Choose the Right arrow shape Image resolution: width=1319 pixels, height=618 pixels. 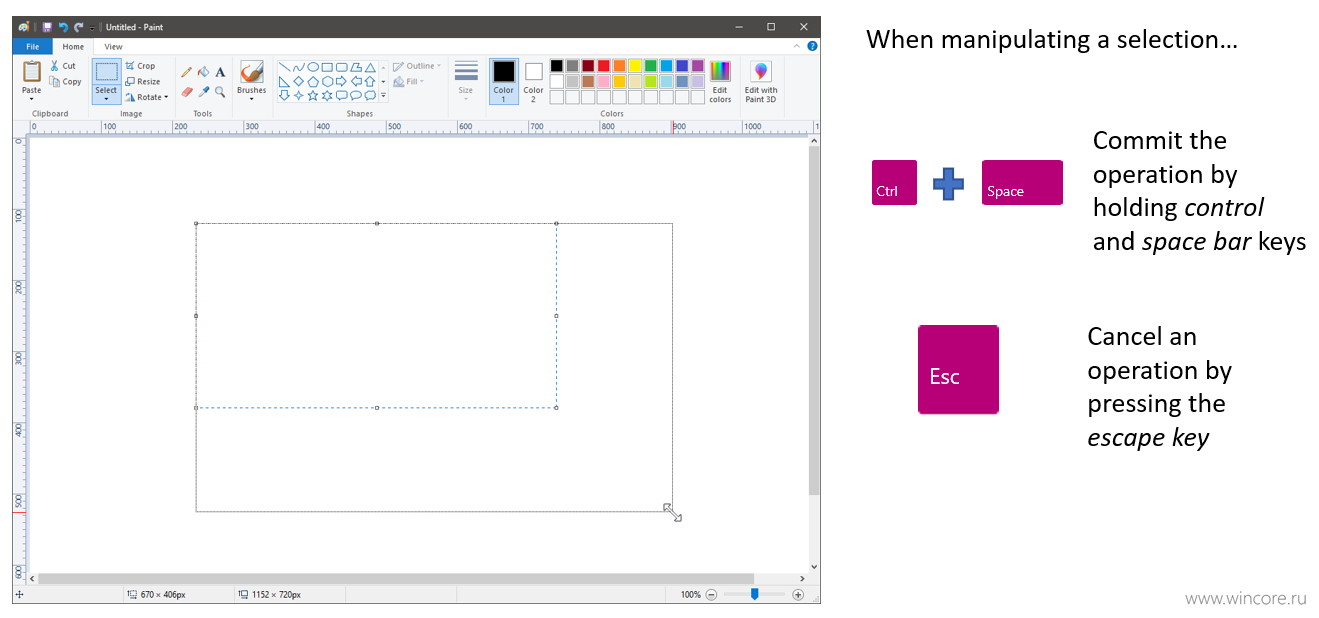pos(341,81)
